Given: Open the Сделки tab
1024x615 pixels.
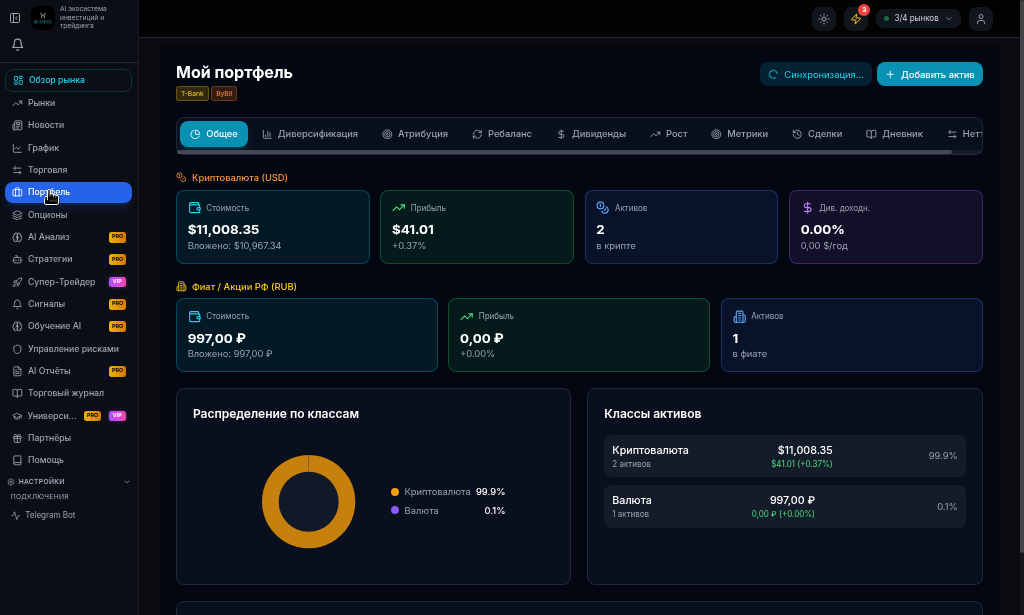Looking at the screenshot, I should (817, 134).
